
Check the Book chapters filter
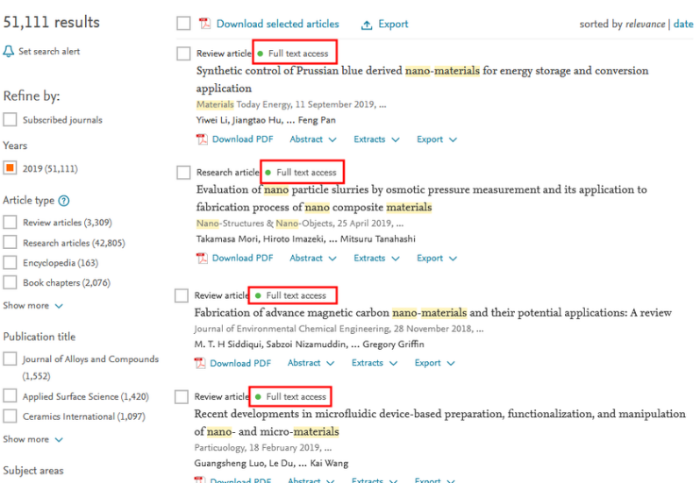[x=10, y=282]
